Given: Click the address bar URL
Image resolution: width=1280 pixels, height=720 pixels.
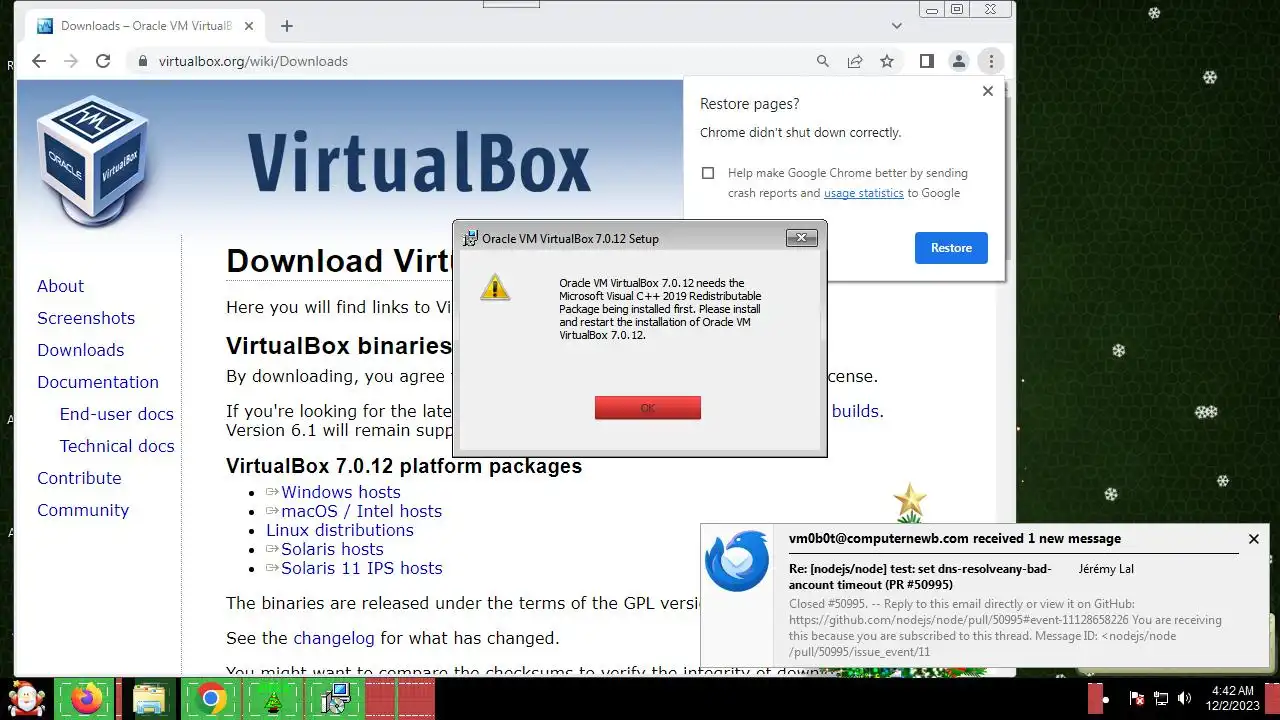Looking at the screenshot, I should (x=253, y=61).
